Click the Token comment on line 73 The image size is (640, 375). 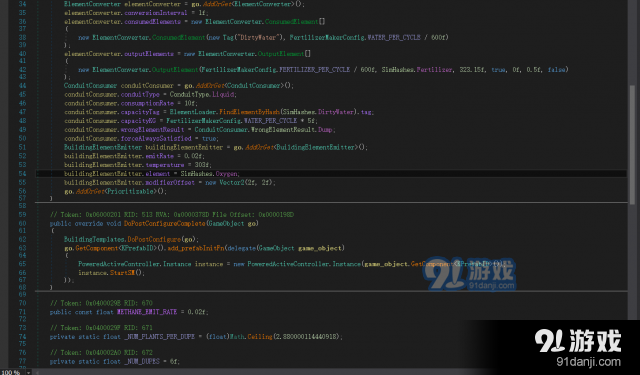point(101,328)
